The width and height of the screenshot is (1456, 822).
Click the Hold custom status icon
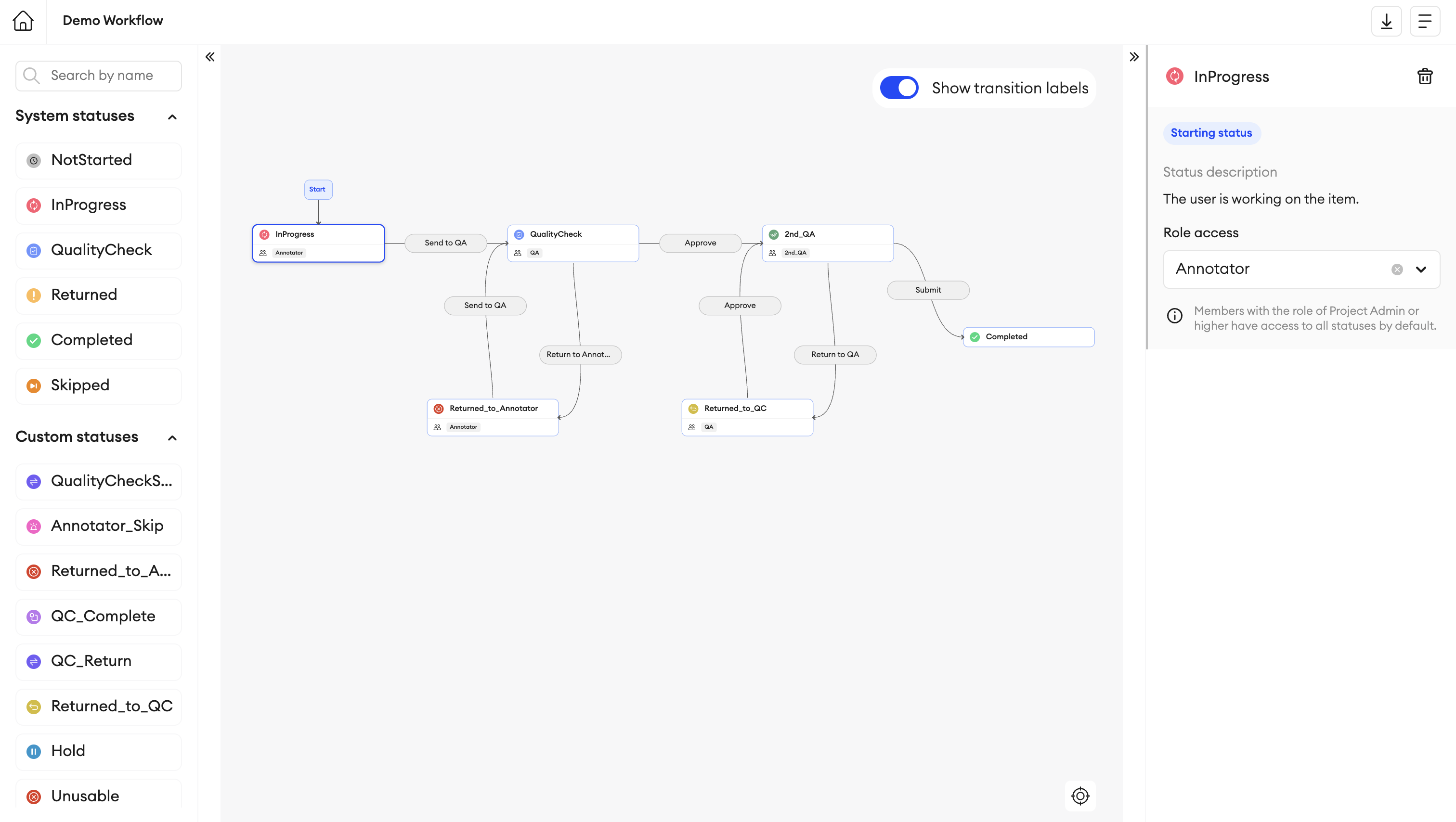pyautogui.click(x=33, y=751)
